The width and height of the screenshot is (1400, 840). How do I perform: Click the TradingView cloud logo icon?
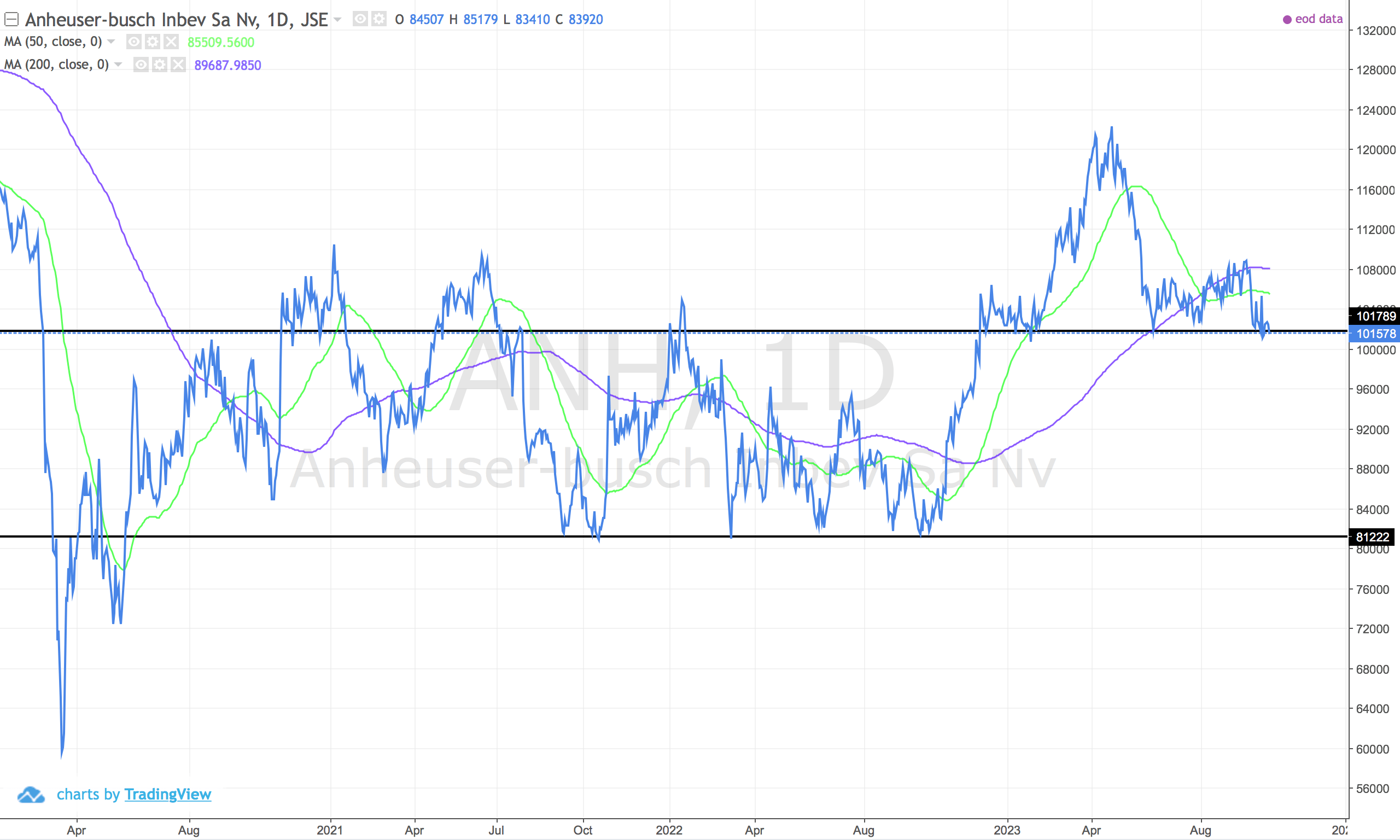(31, 795)
